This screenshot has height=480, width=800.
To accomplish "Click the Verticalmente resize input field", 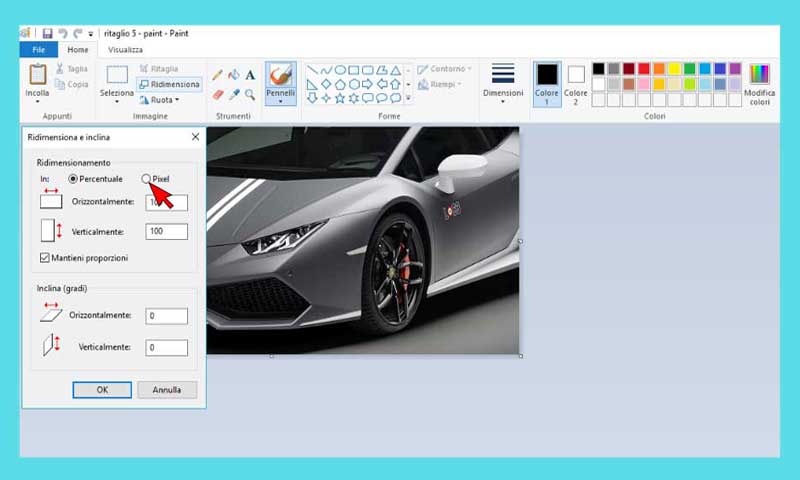I will pos(166,232).
